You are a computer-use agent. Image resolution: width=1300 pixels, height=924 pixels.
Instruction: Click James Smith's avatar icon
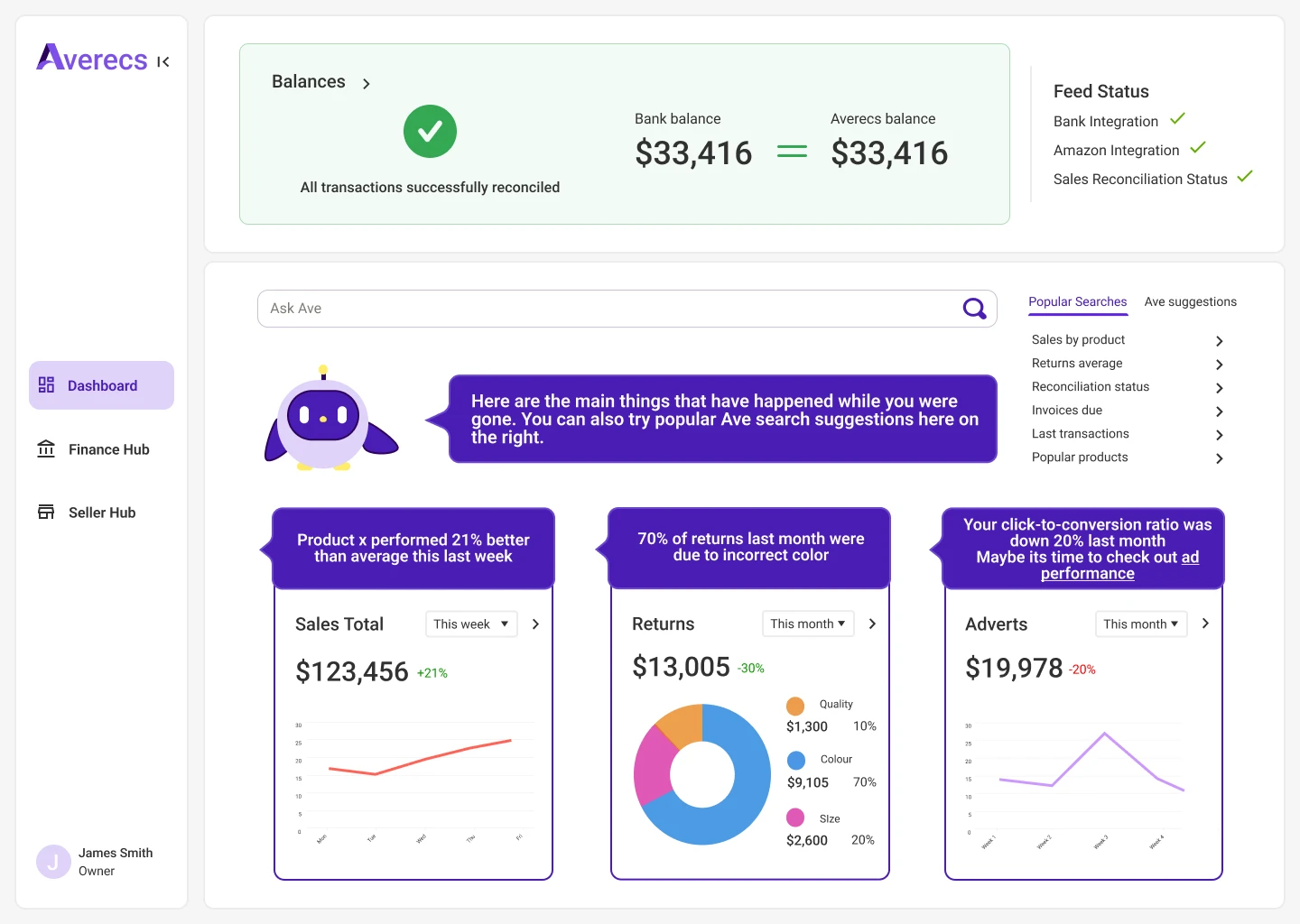point(53,862)
